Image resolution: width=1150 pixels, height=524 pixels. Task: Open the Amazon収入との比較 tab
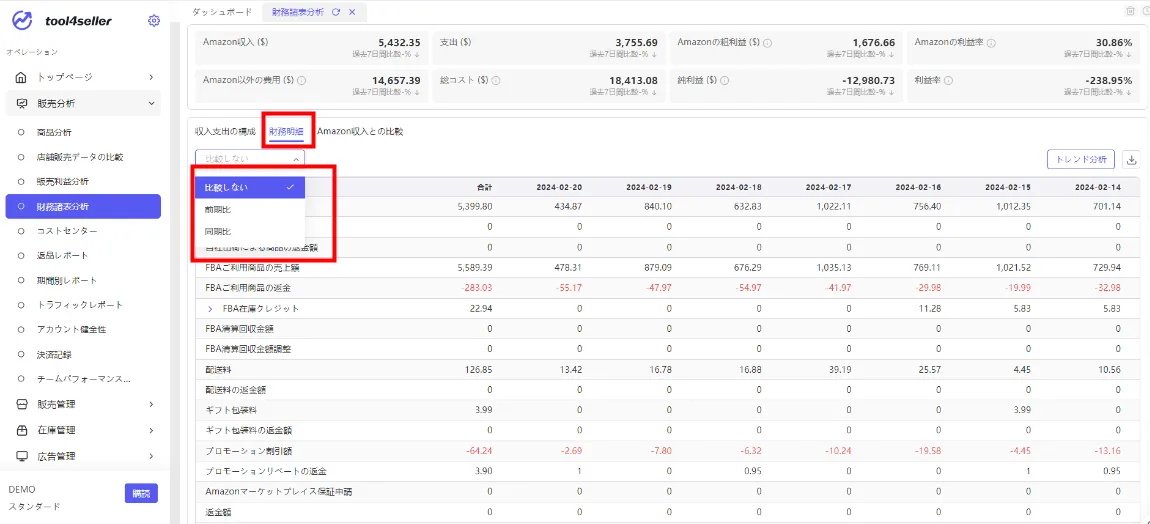click(360, 131)
